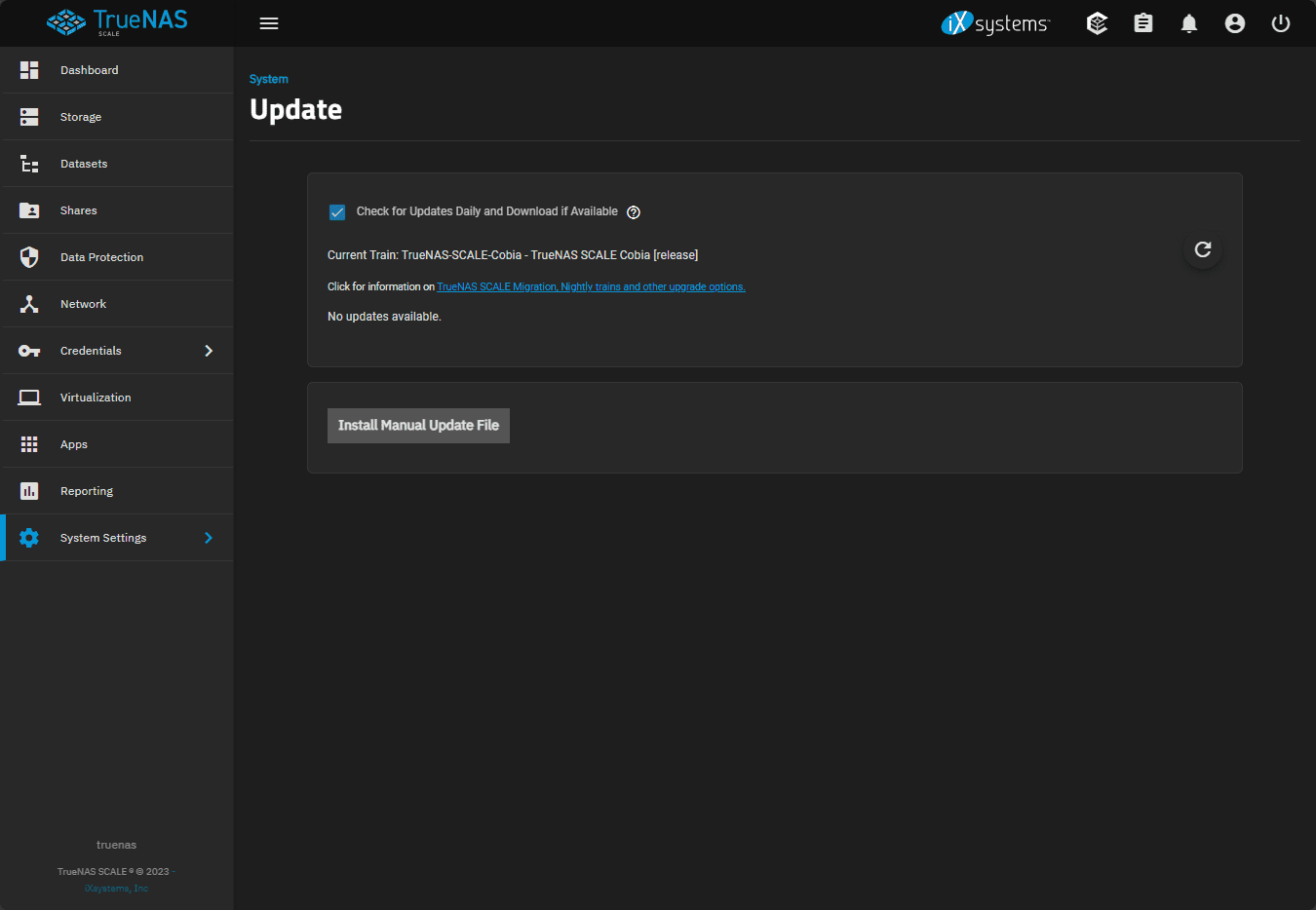1316x910 pixels.
Task: Expand the Credentials submenu arrow
Action: coord(209,351)
